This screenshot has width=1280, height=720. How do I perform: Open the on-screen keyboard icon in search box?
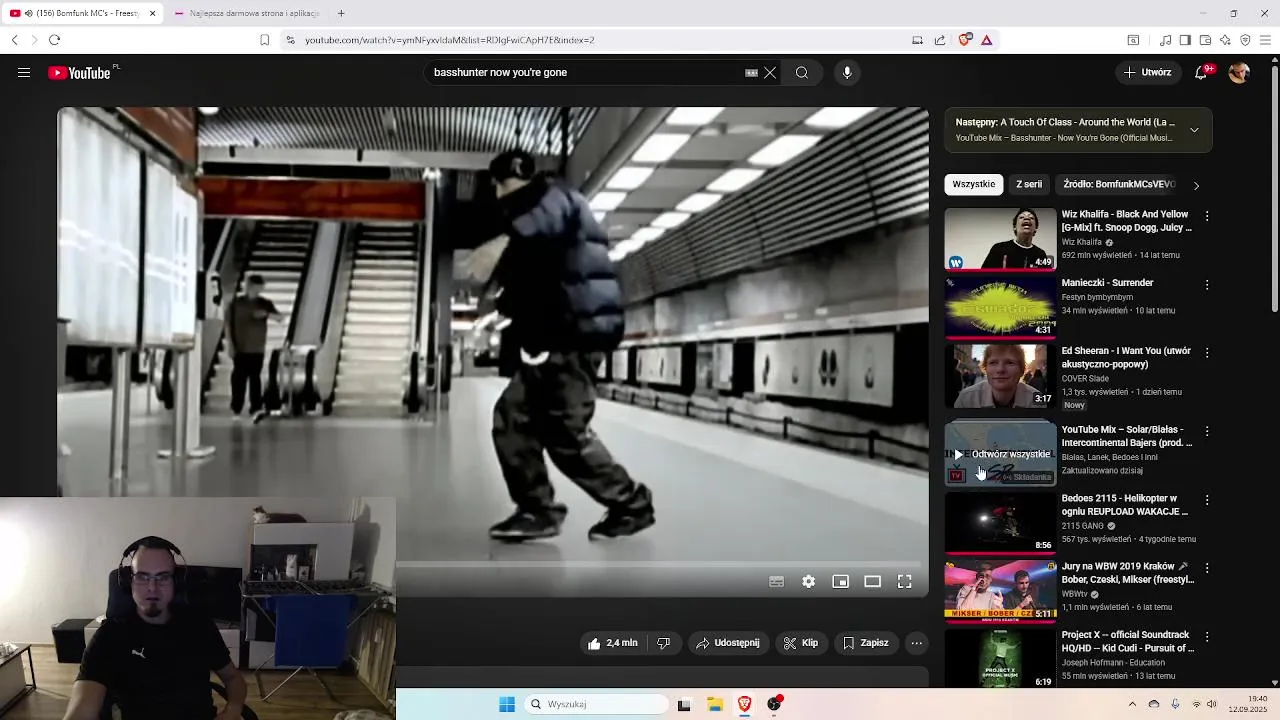pos(751,73)
